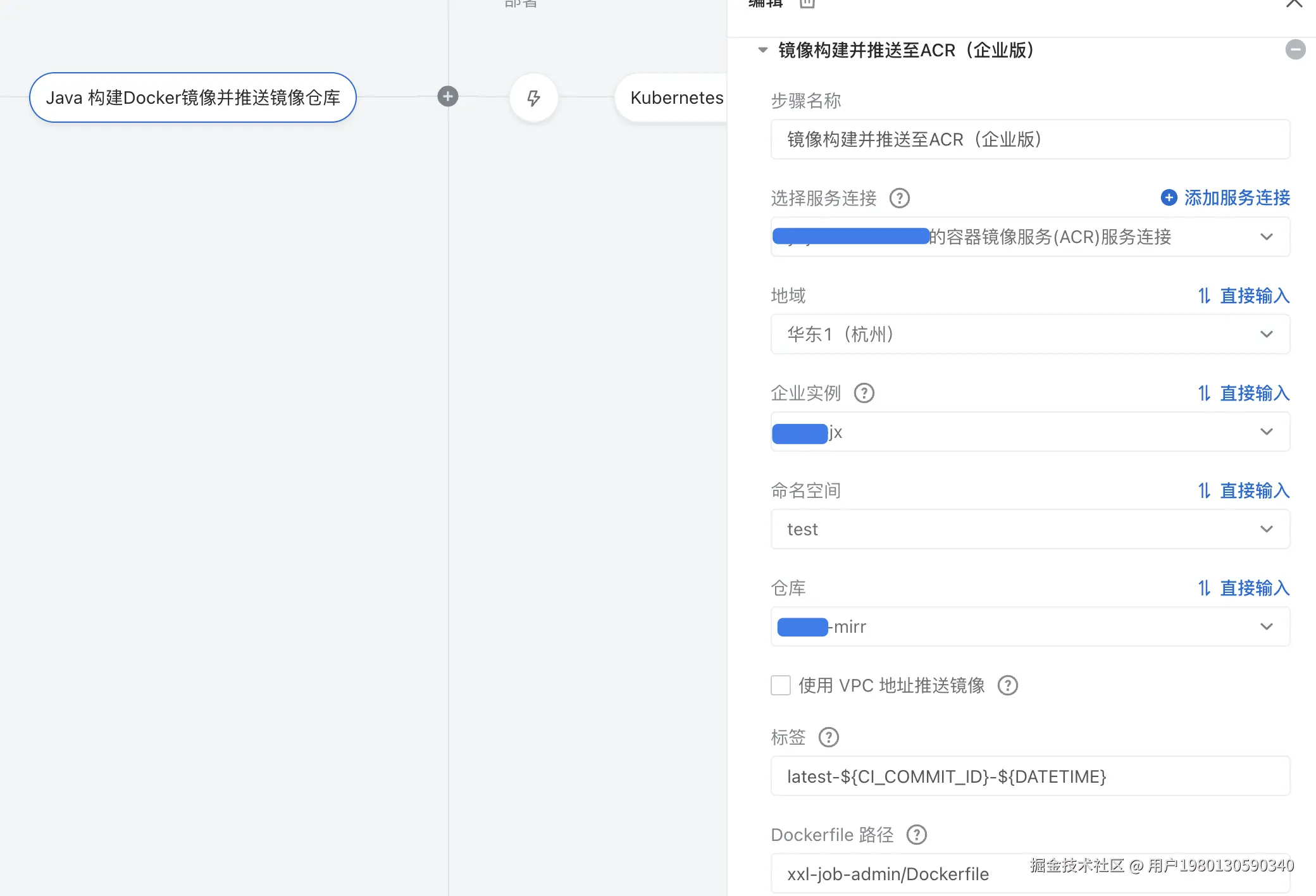Expand the 仓库 dropdown

click(x=1030, y=626)
